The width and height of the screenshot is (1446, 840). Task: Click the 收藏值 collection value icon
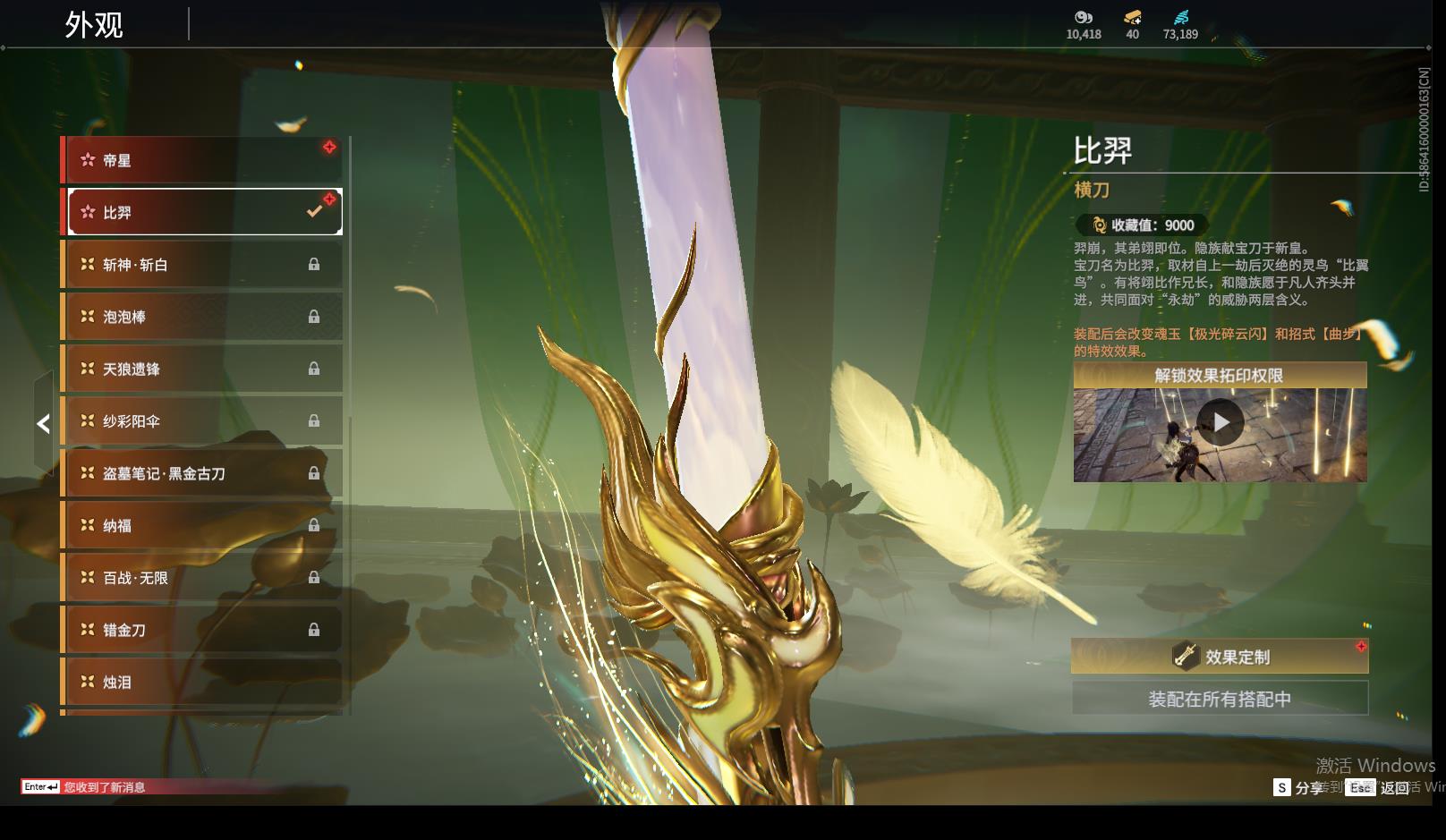[1100, 225]
